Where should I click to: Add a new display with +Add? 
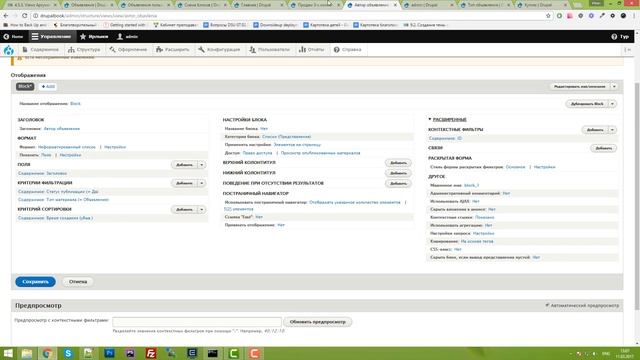click(x=48, y=87)
